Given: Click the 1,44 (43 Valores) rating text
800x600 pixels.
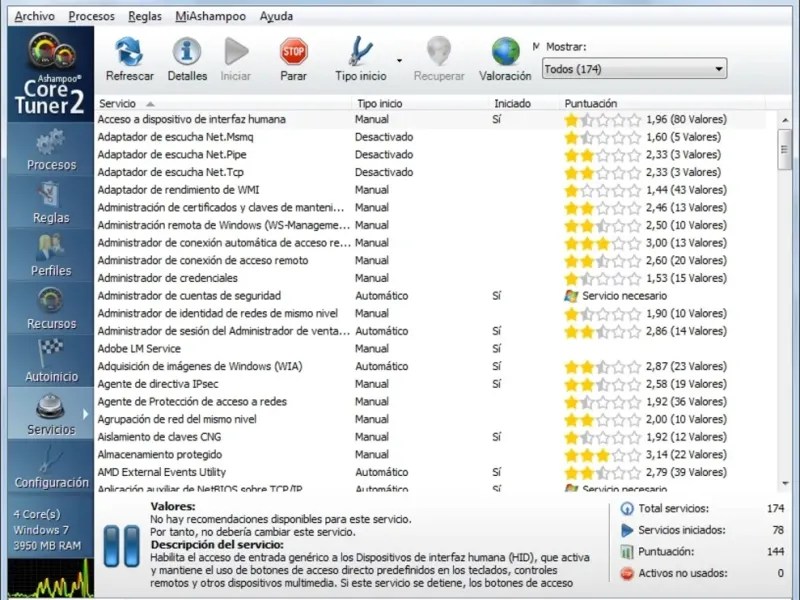Looking at the screenshot, I should click(x=686, y=190).
